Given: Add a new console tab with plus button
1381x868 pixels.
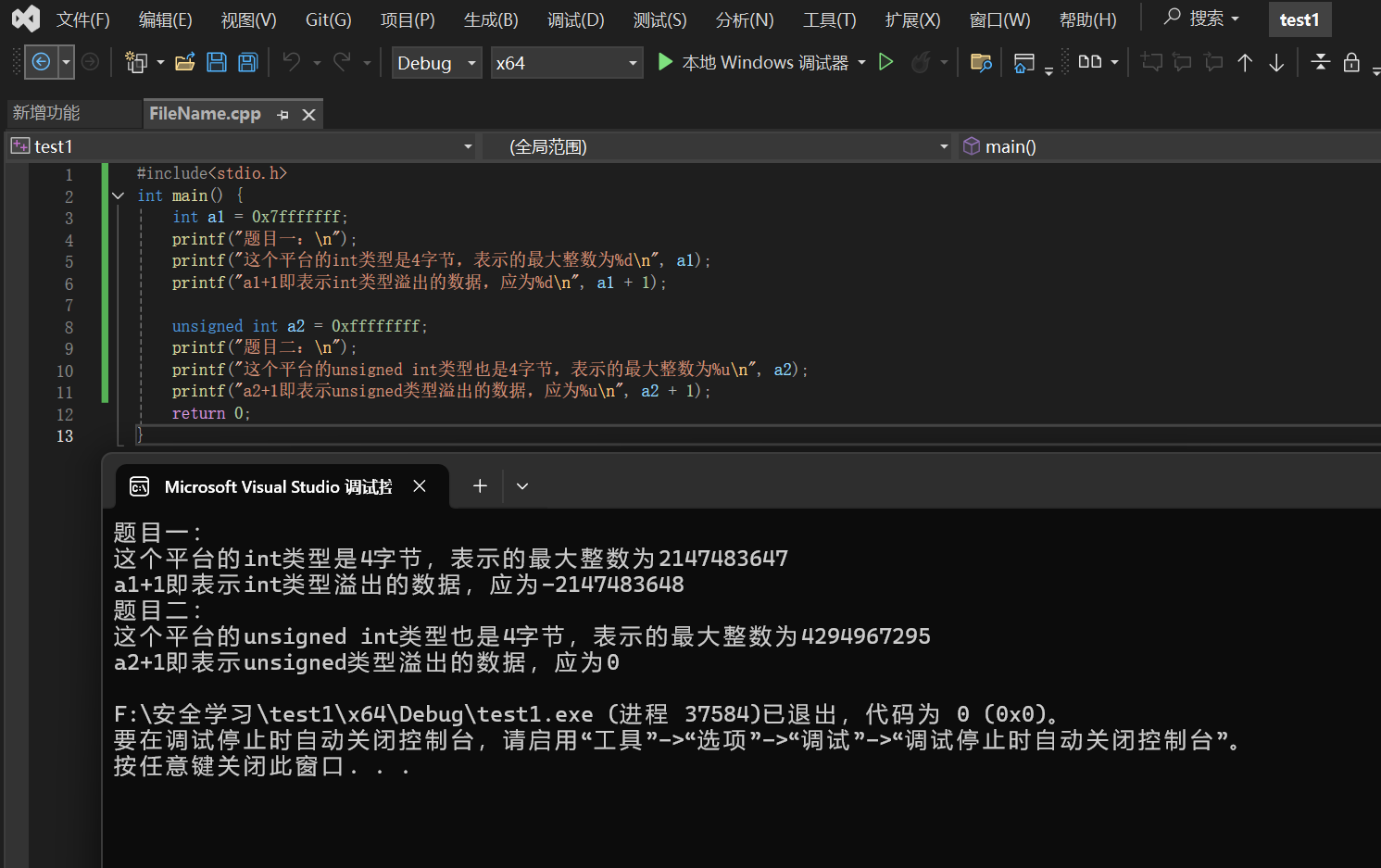Looking at the screenshot, I should (480, 486).
